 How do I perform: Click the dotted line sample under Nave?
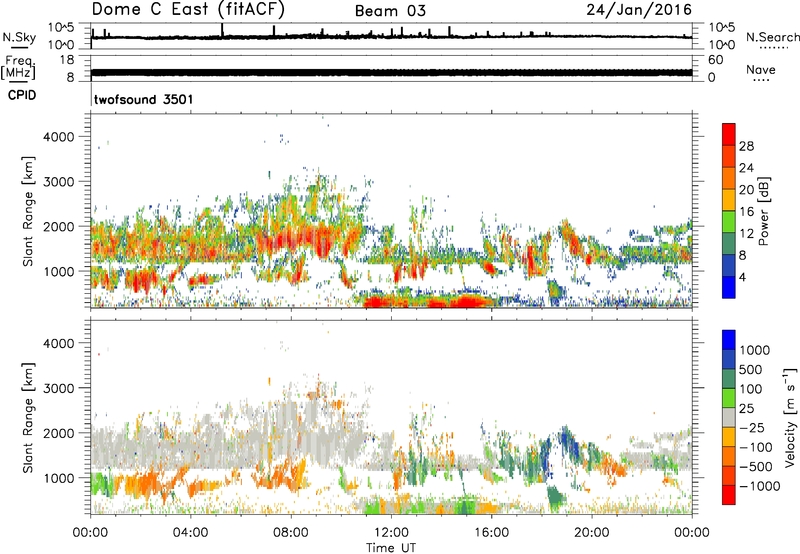click(x=761, y=81)
